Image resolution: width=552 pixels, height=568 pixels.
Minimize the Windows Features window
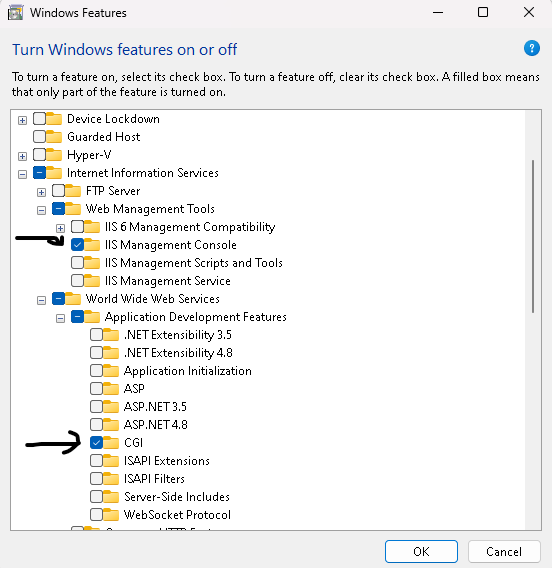pos(438,13)
